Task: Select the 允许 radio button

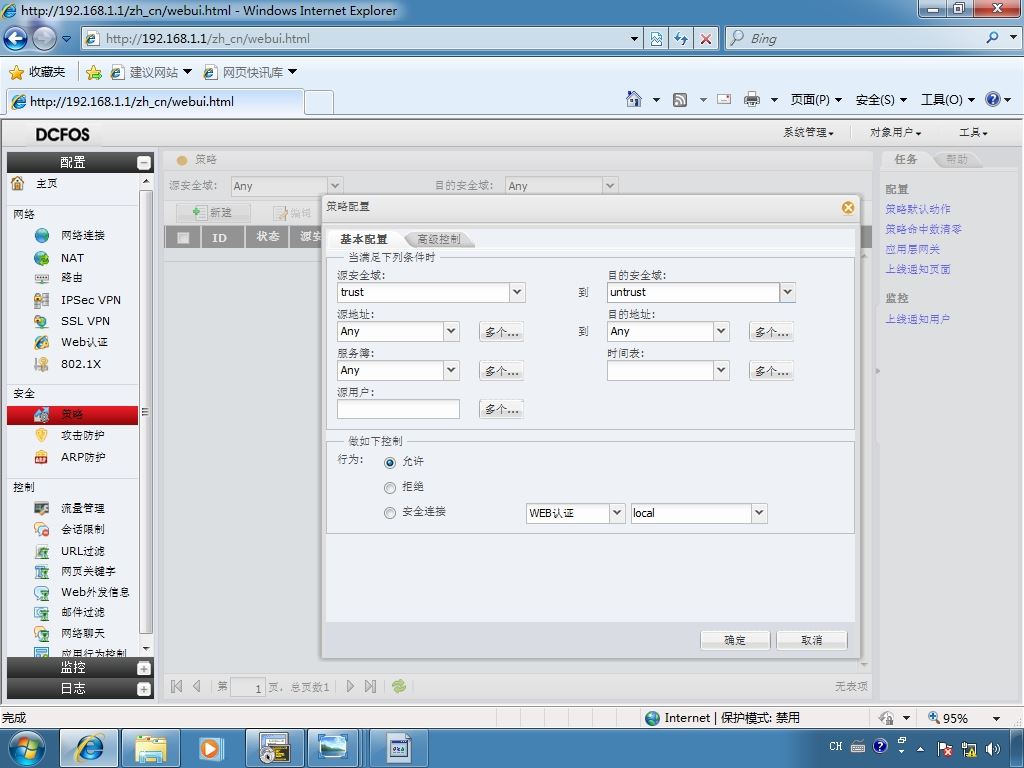Action: [390, 462]
